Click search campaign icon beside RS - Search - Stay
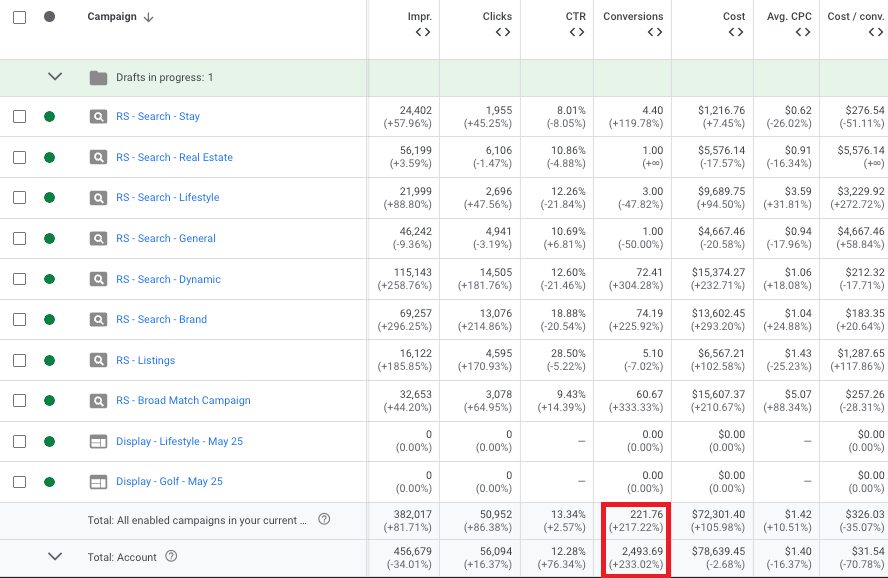This screenshot has height=578, width=888. pos(99,117)
